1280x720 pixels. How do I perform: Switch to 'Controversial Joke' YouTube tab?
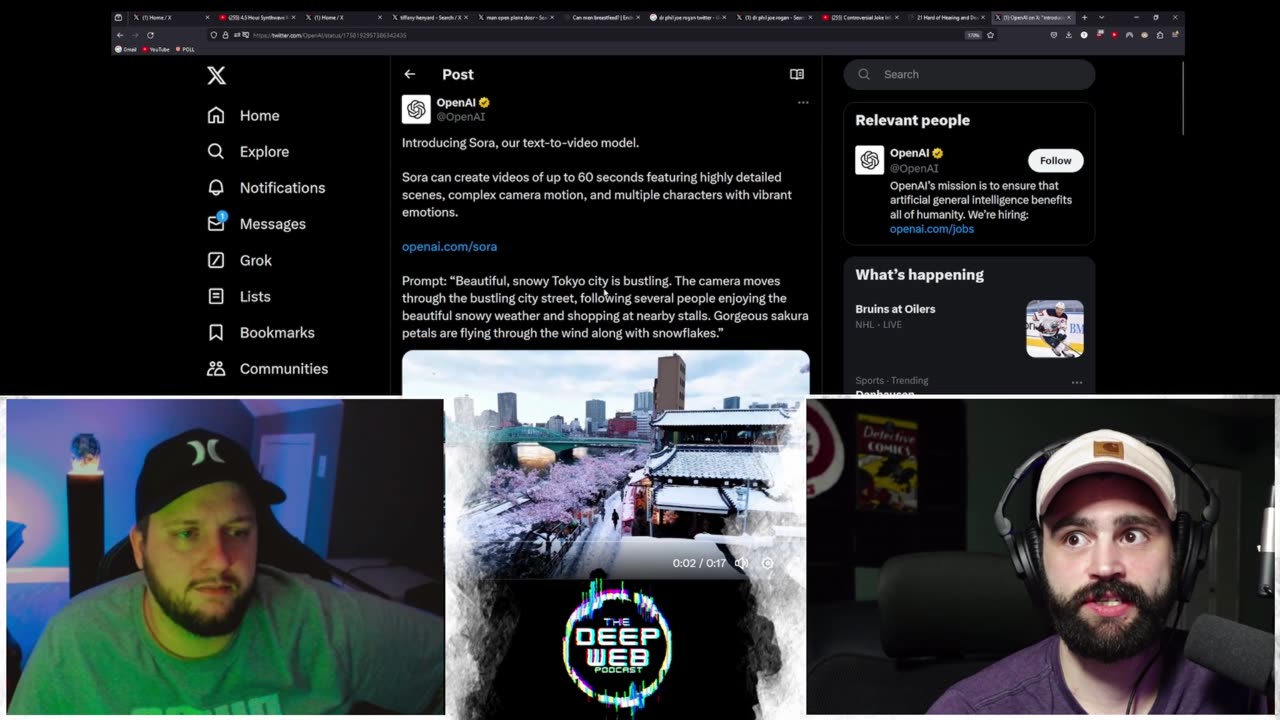860,17
